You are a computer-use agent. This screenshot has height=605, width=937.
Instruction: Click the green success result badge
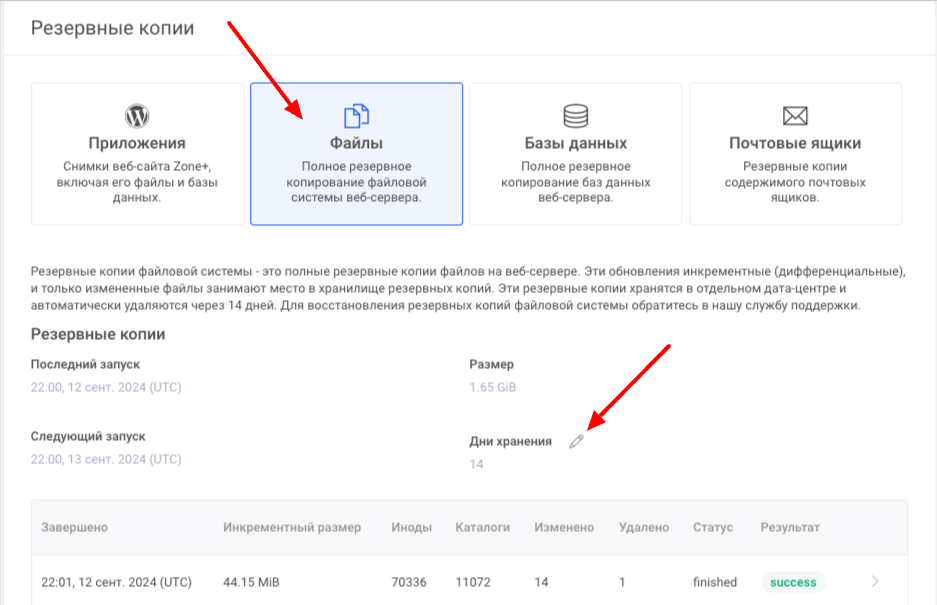tap(793, 582)
